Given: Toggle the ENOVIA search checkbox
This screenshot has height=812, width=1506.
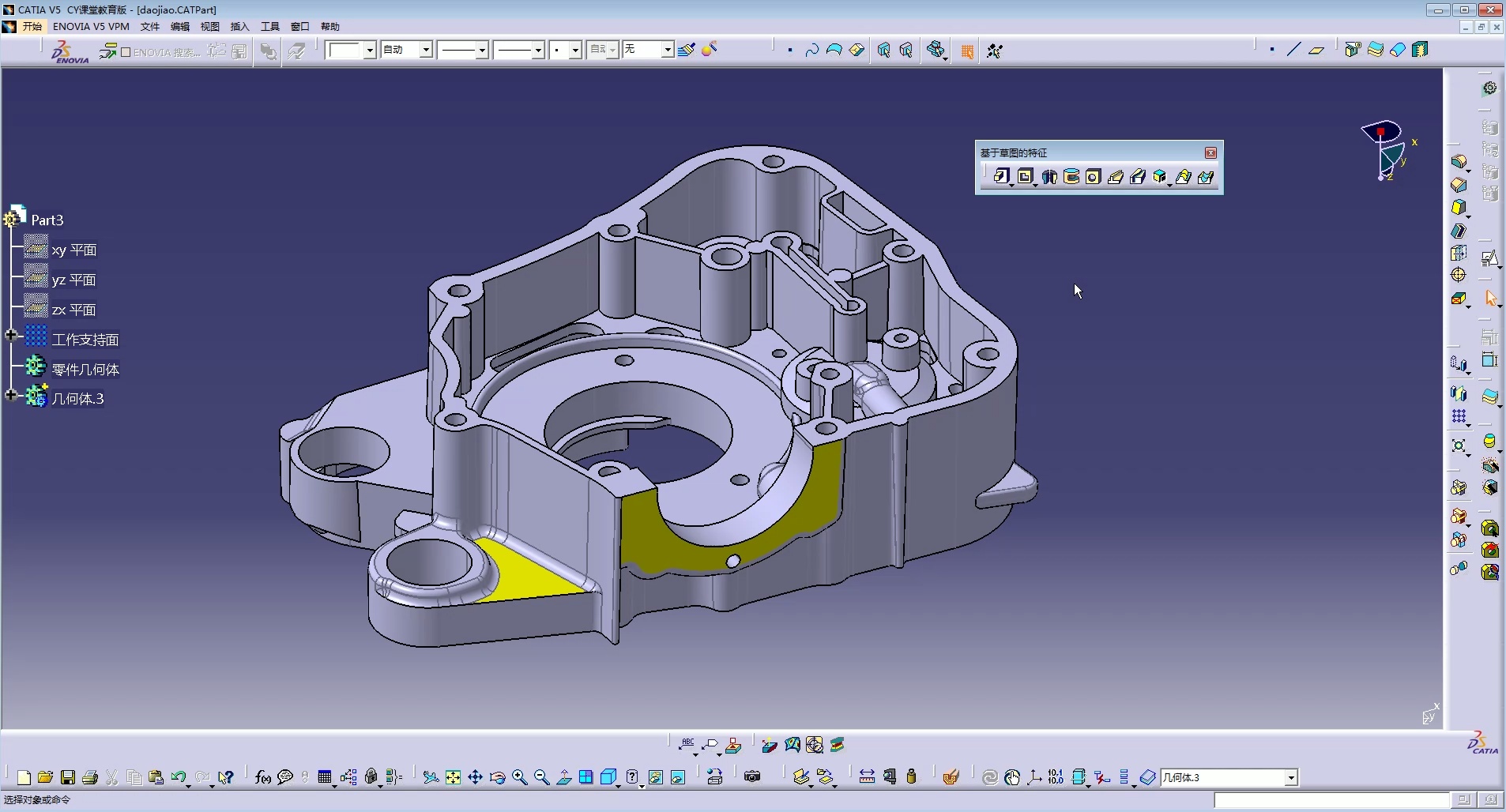Looking at the screenshot, I should (126, 52).
